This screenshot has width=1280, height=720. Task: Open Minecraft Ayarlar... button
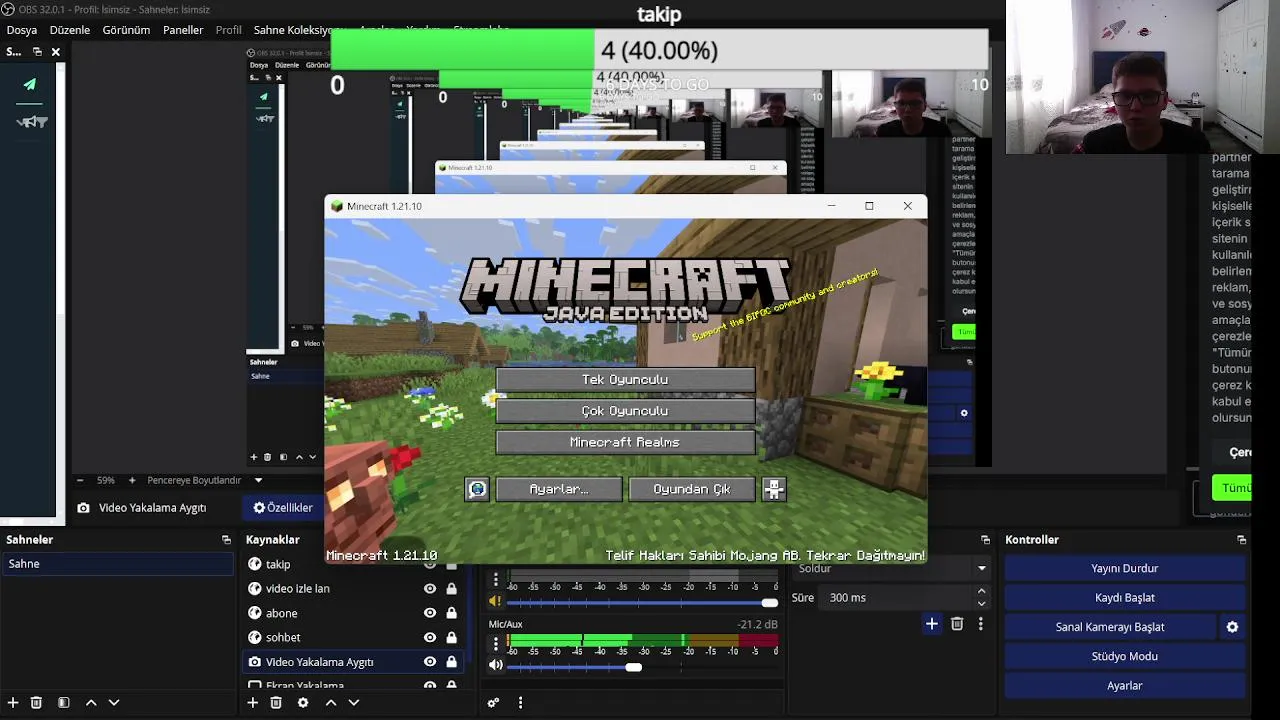pyautogui.click(x=559, y=489)
